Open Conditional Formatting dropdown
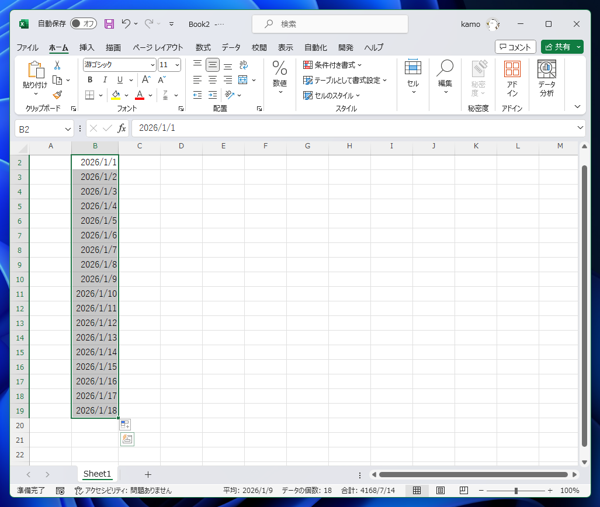 tap(332, 65)
